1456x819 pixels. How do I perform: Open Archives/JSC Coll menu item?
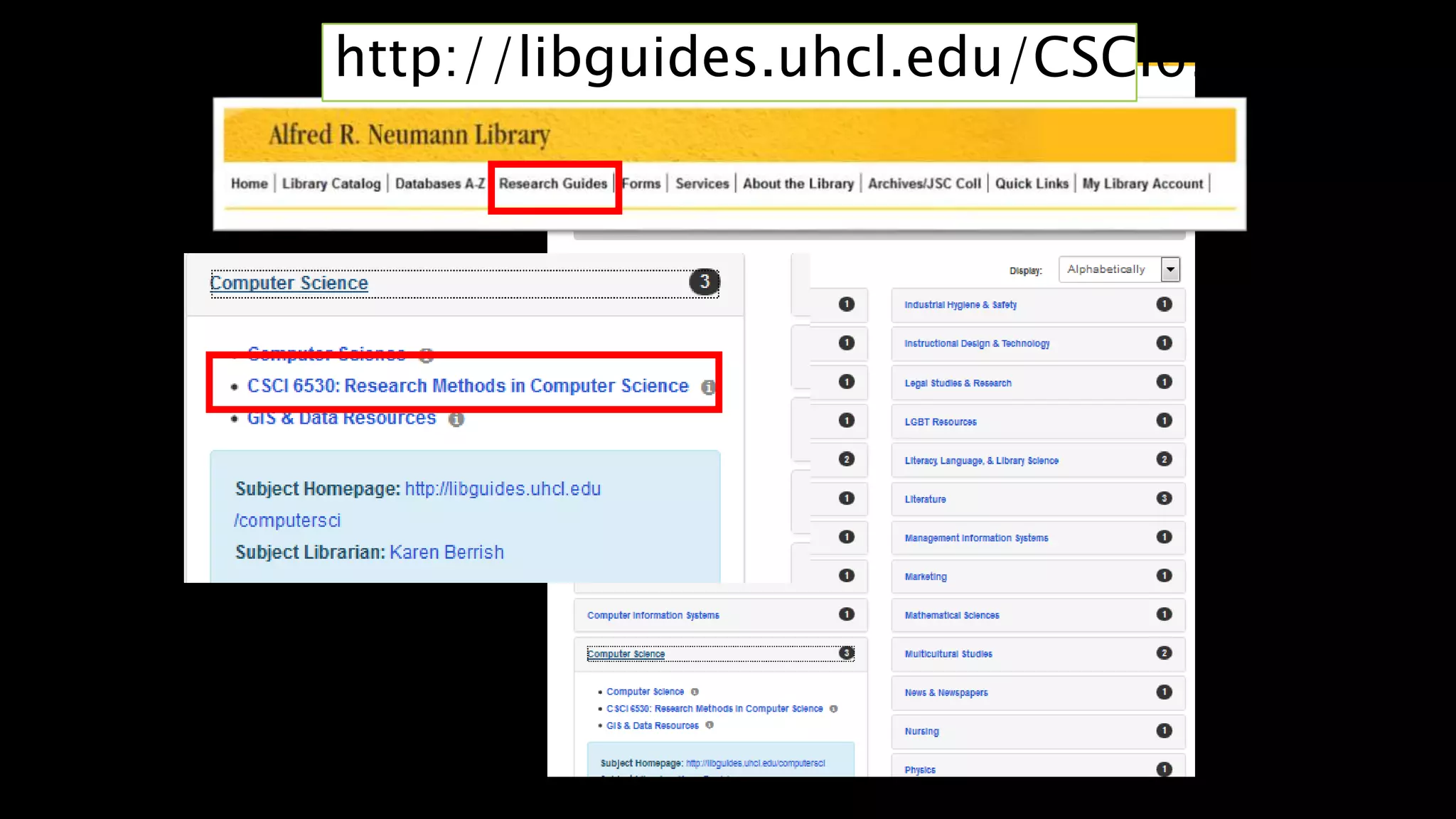tap(924, 183)
